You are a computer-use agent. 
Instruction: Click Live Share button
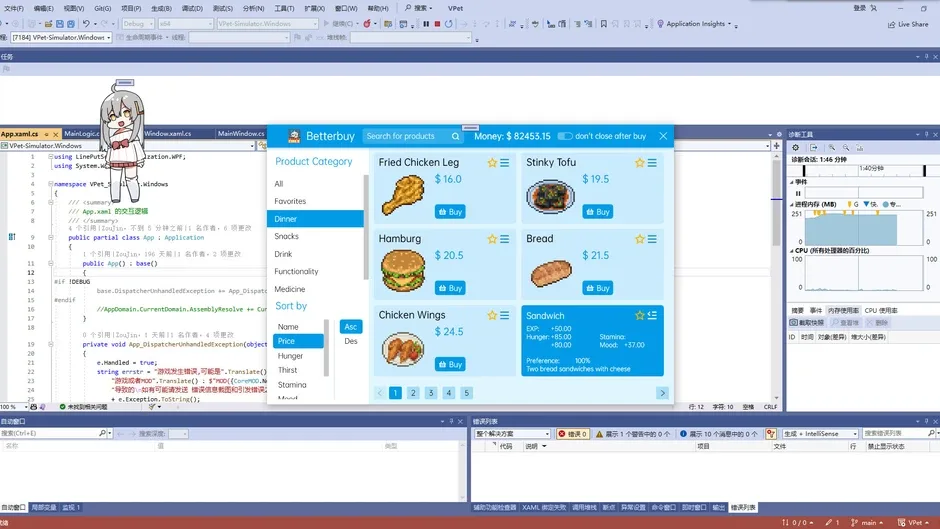pyautogui.click(x=908, y=24)
